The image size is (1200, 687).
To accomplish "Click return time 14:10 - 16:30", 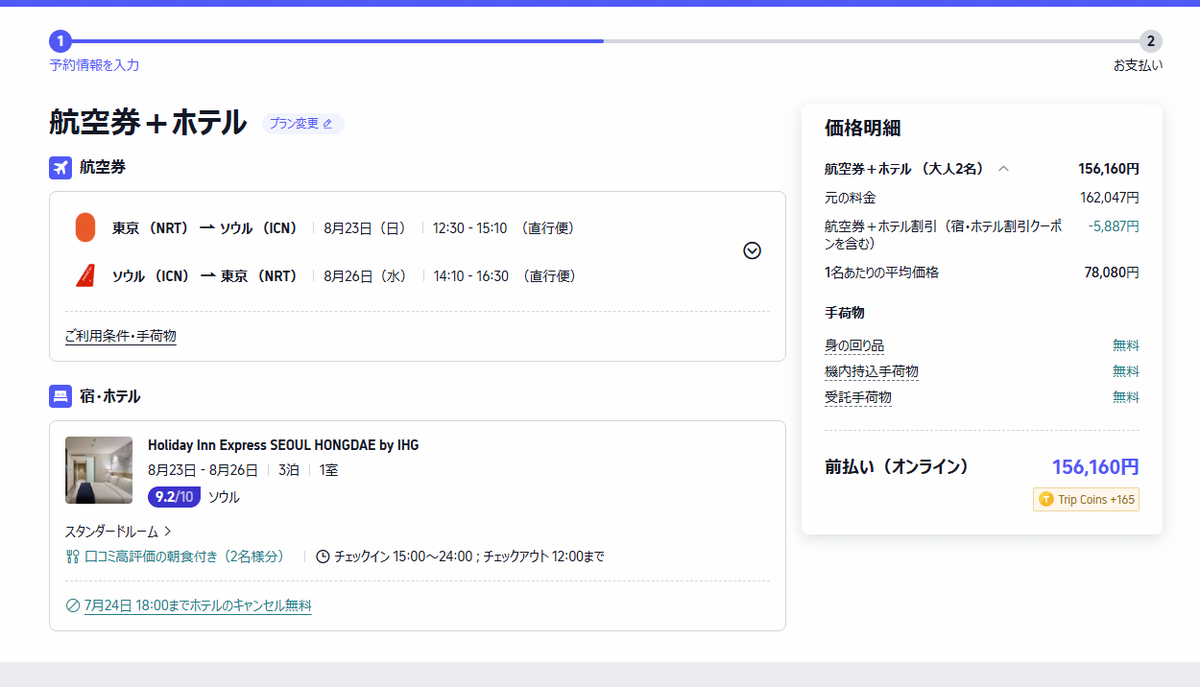I will pos(471,276).
